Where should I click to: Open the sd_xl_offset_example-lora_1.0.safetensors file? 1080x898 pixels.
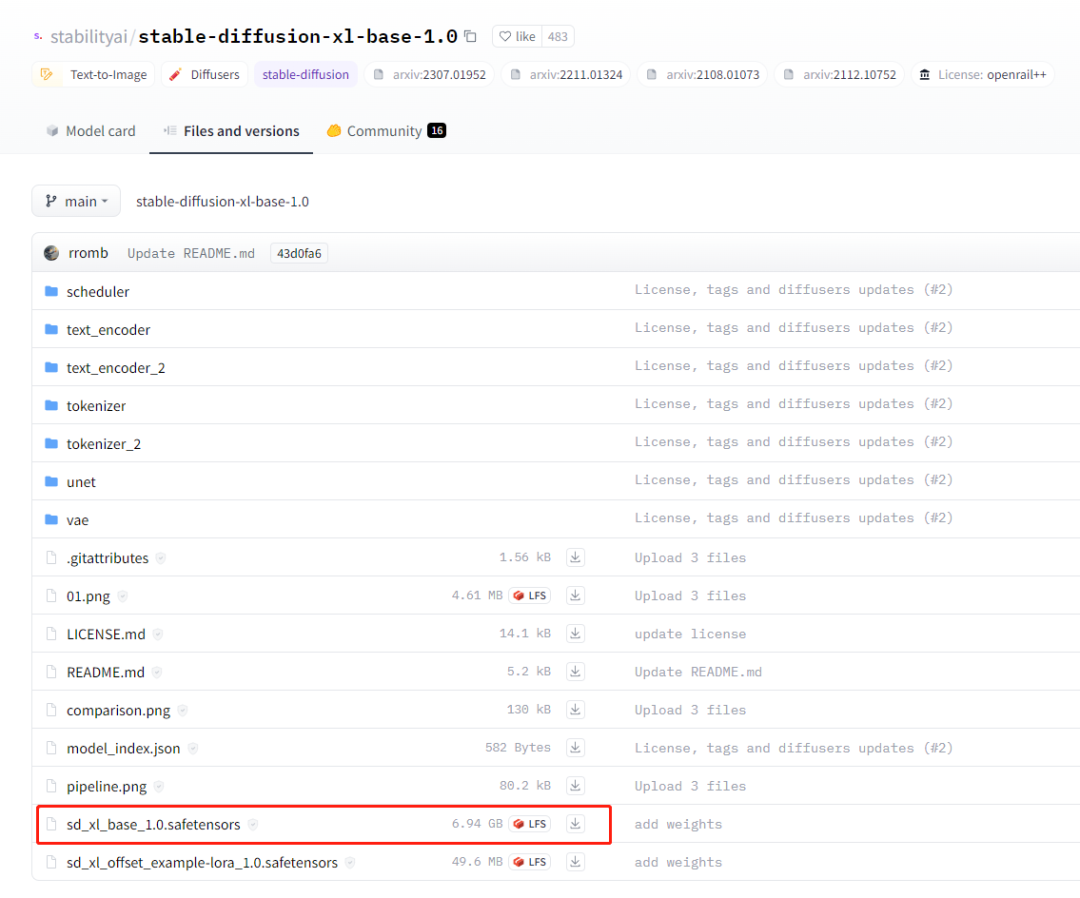click(202, 863)
